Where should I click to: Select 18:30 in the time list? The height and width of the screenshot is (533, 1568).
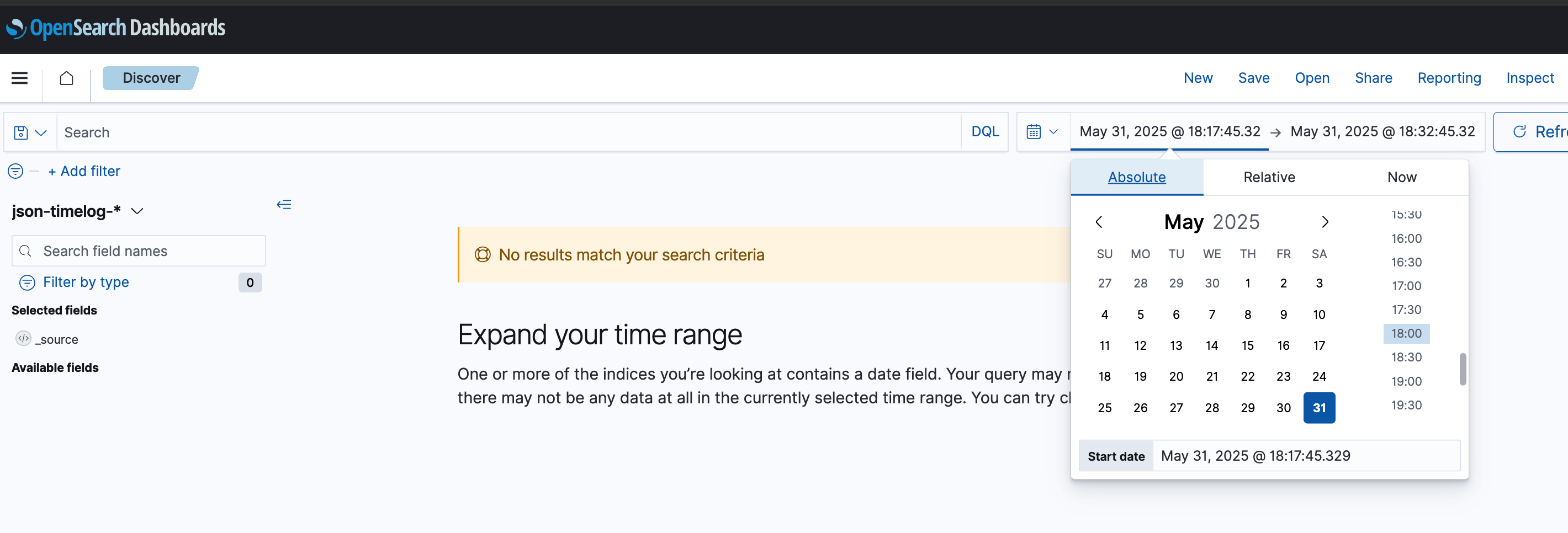pos(1406,357)
